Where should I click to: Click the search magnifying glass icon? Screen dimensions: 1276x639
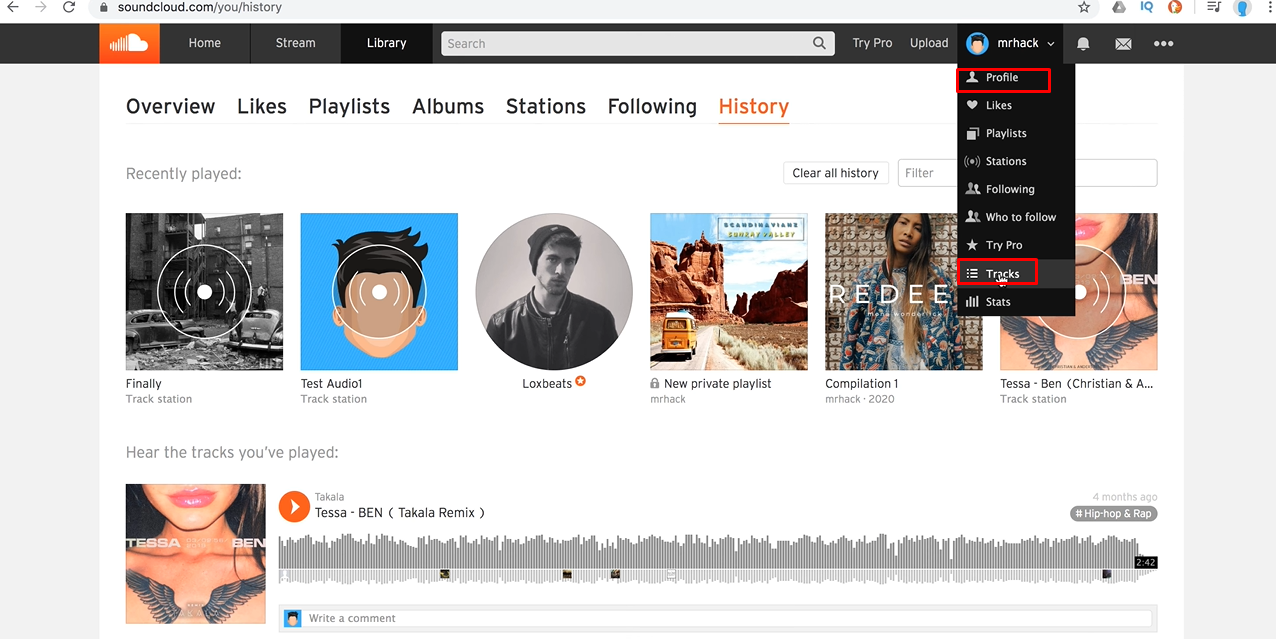pyautogui.click(x=819, y=43)
